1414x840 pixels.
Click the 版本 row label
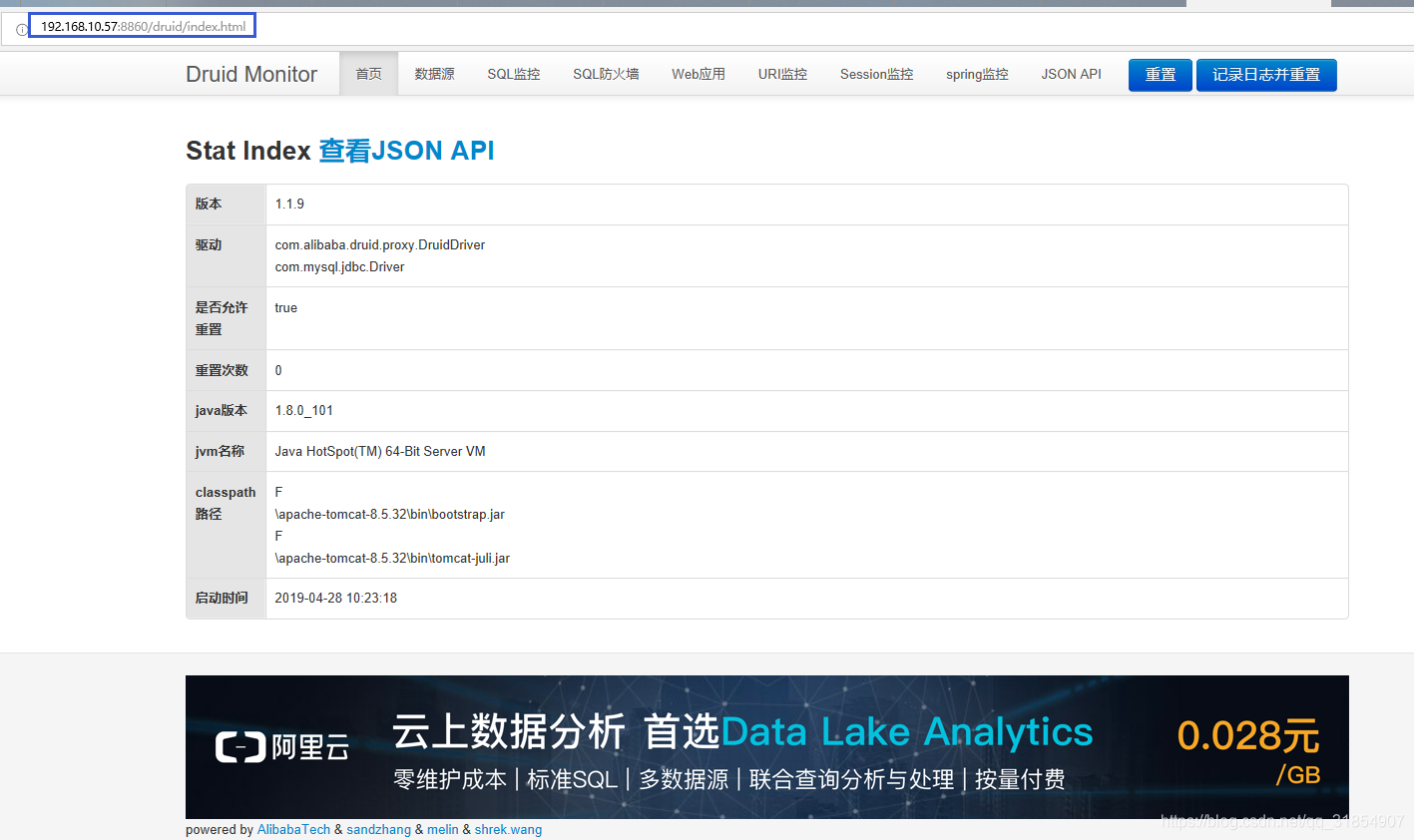(x=209, y=204)
